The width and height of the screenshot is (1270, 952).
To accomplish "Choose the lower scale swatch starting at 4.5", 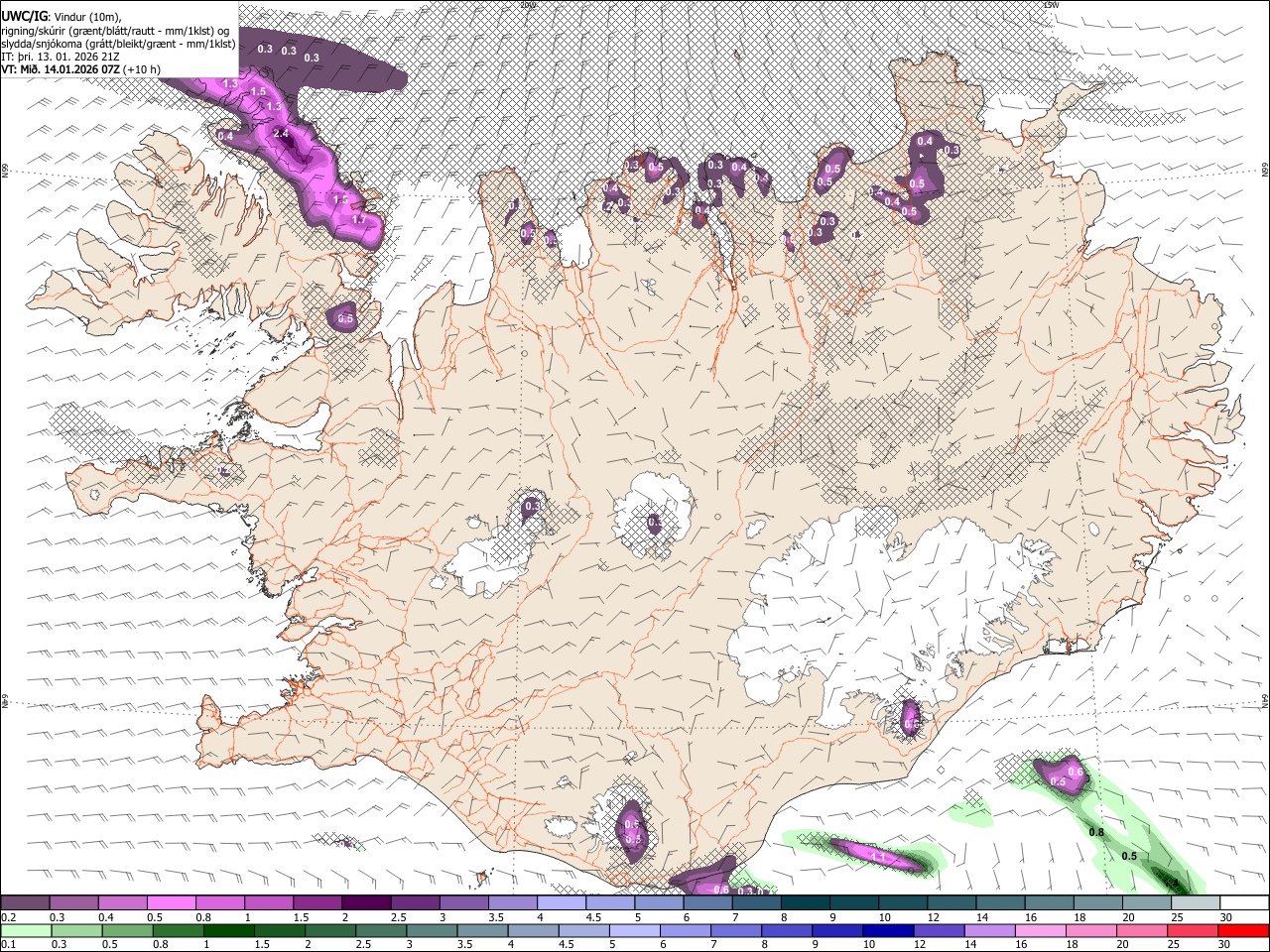I will coord(583,930).
